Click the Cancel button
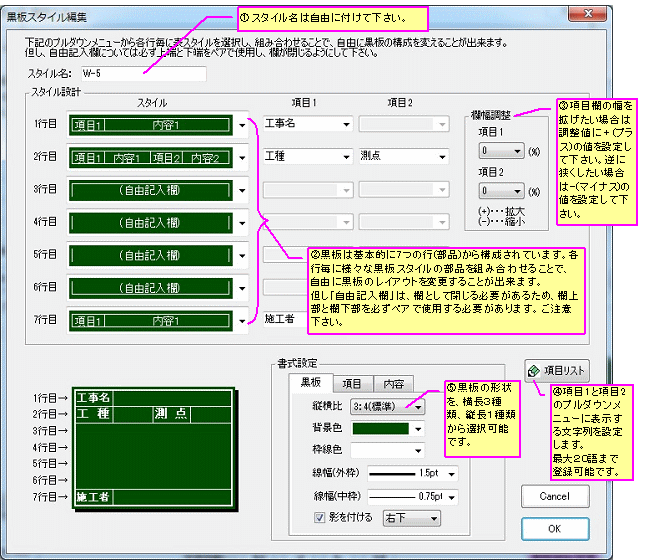 [555, 496]
